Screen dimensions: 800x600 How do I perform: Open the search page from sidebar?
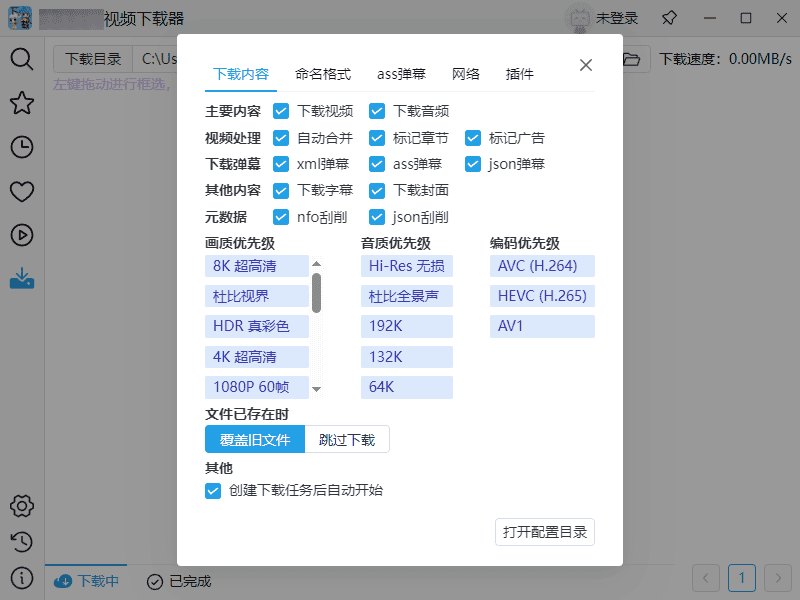click(22, 59)
